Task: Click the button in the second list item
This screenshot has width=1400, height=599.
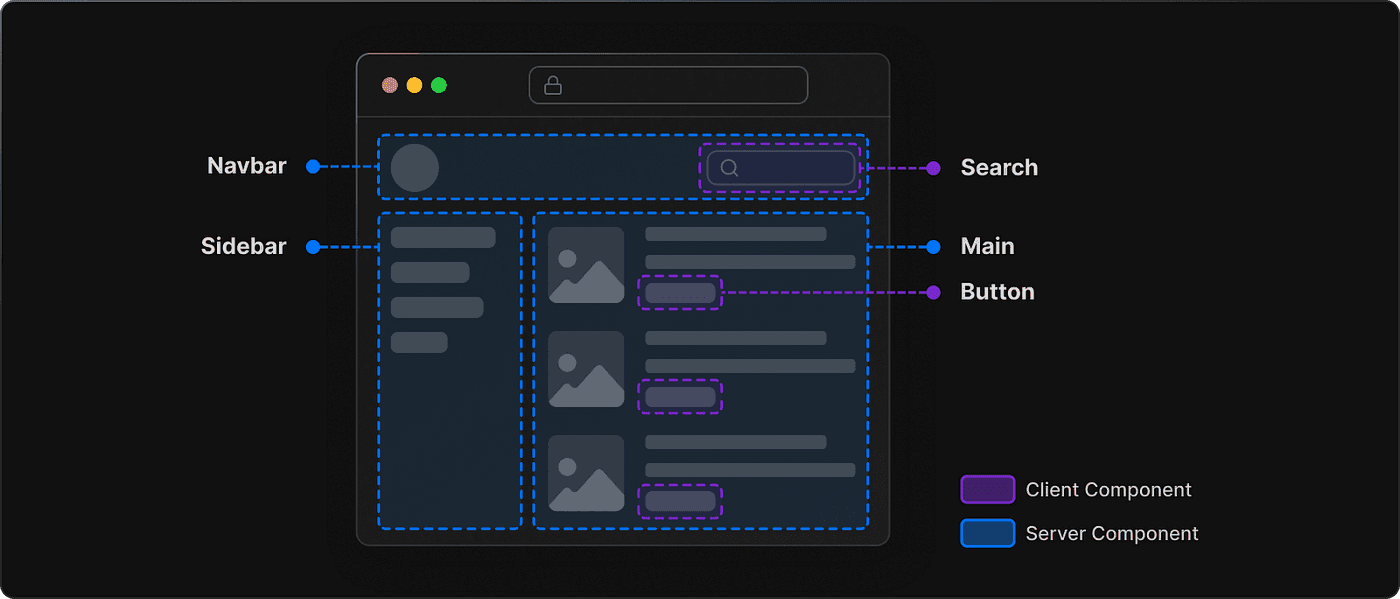Action: point(680,397)
